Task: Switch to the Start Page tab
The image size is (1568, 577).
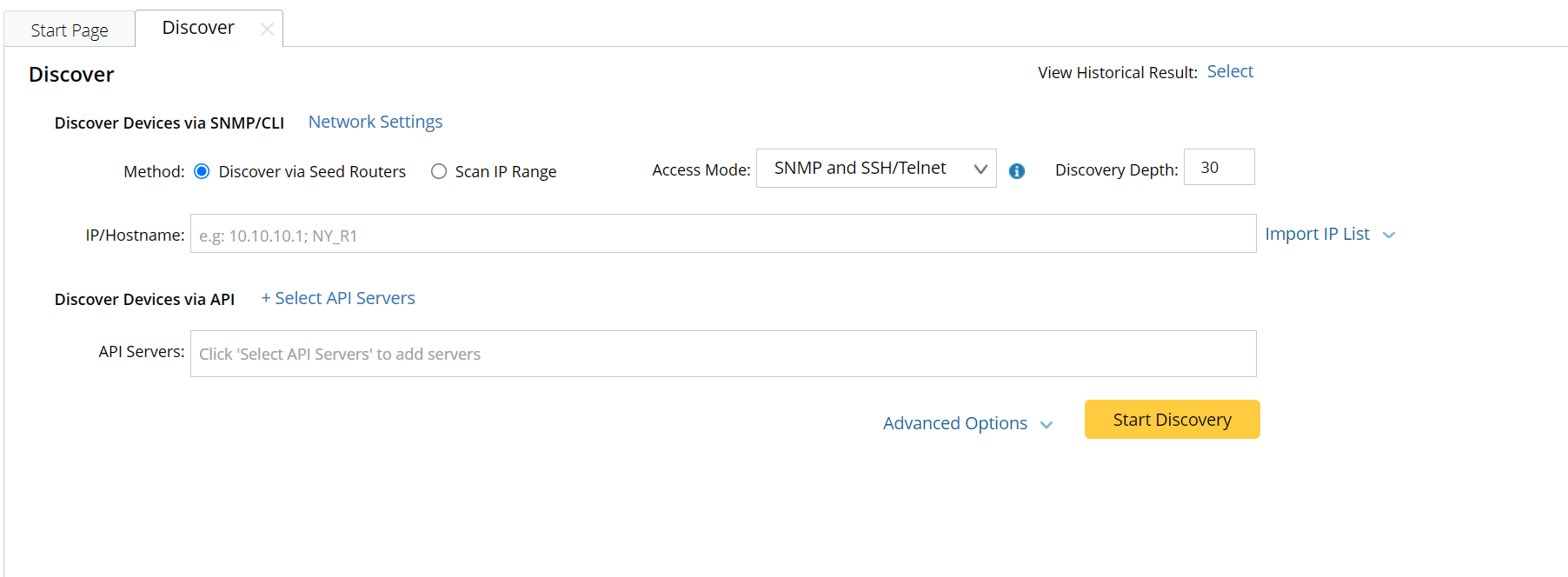Action: [x=70, y=30]
